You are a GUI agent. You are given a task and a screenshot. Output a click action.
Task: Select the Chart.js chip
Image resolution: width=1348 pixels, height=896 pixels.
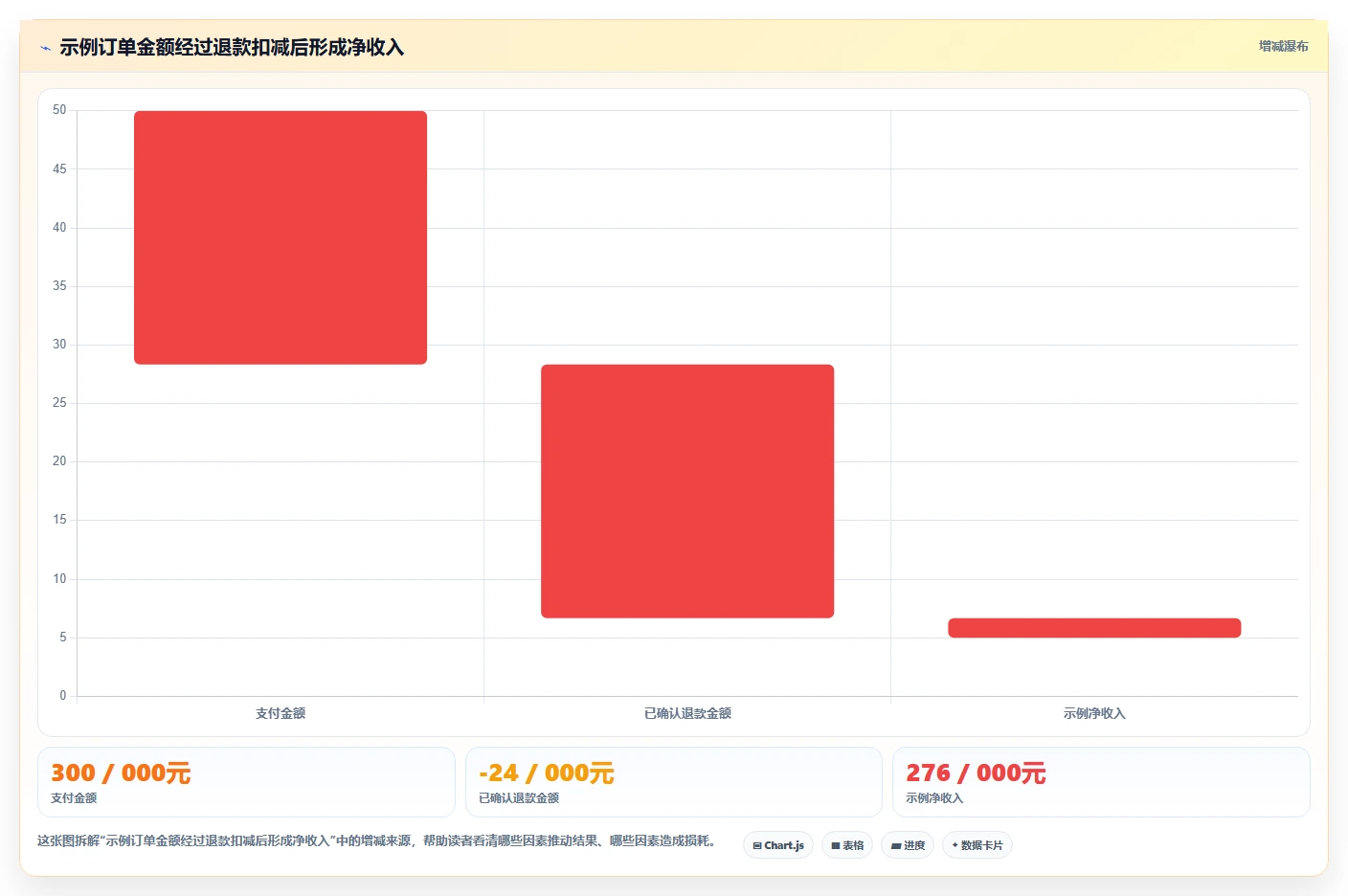778,845
